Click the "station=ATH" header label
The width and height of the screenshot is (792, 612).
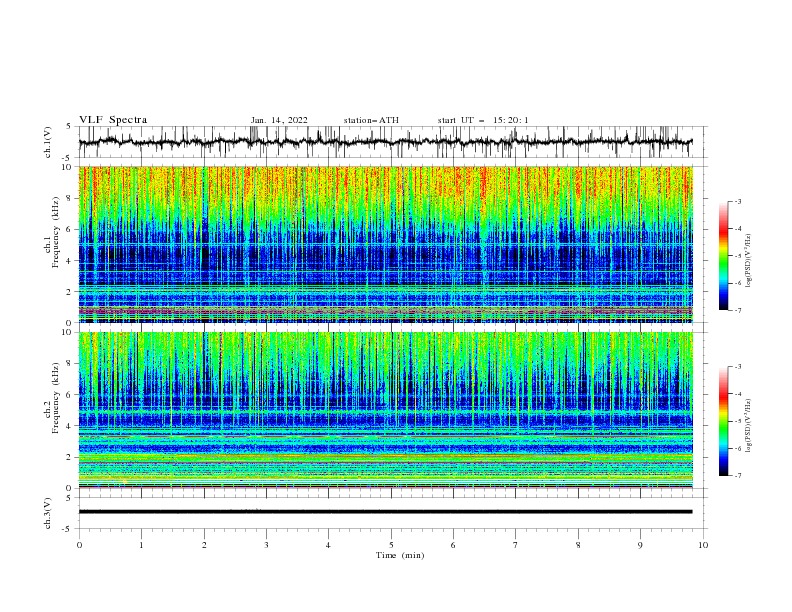pyautogui.click(x=371, y=120)
